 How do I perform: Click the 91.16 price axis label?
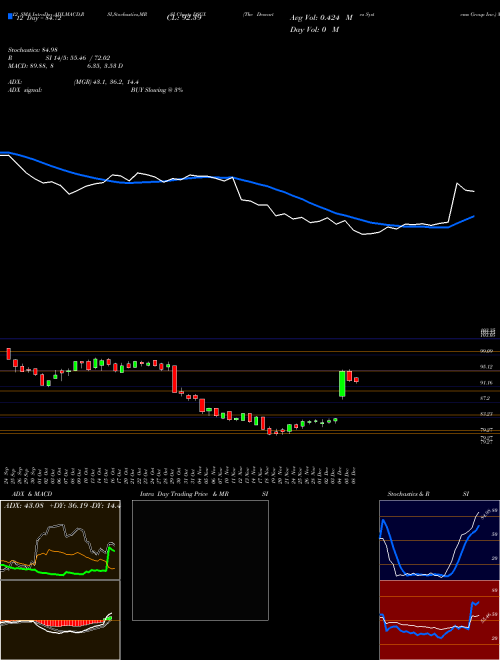(x=486, y=383)
